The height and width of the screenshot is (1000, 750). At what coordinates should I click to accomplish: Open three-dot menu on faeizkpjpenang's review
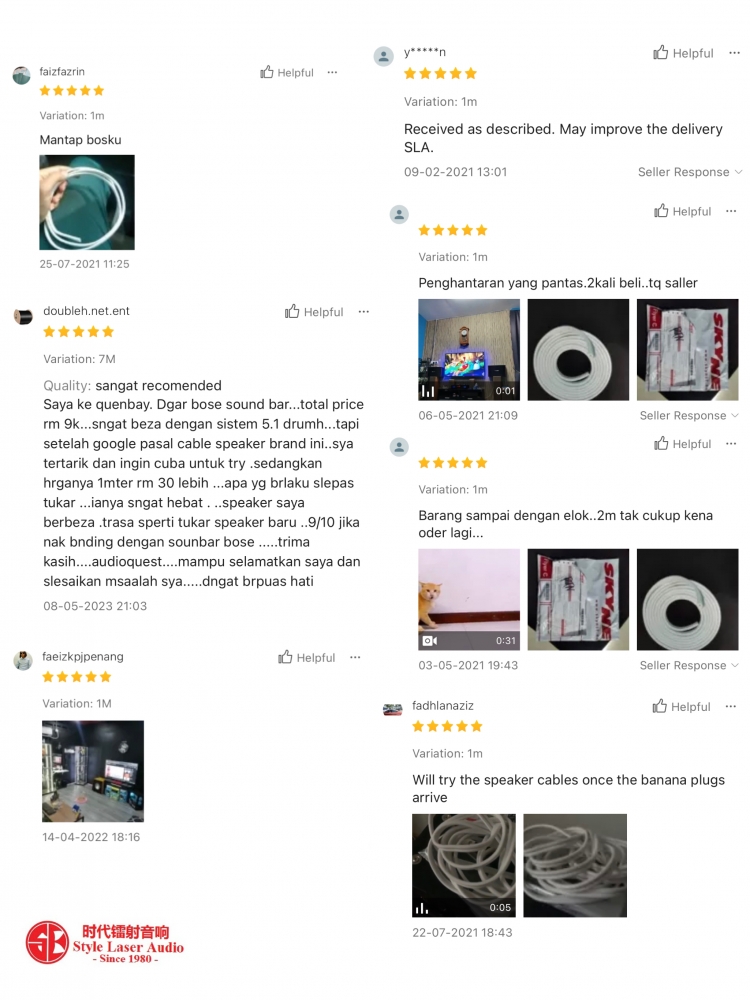pyautogui.click(x=355, y=657)
